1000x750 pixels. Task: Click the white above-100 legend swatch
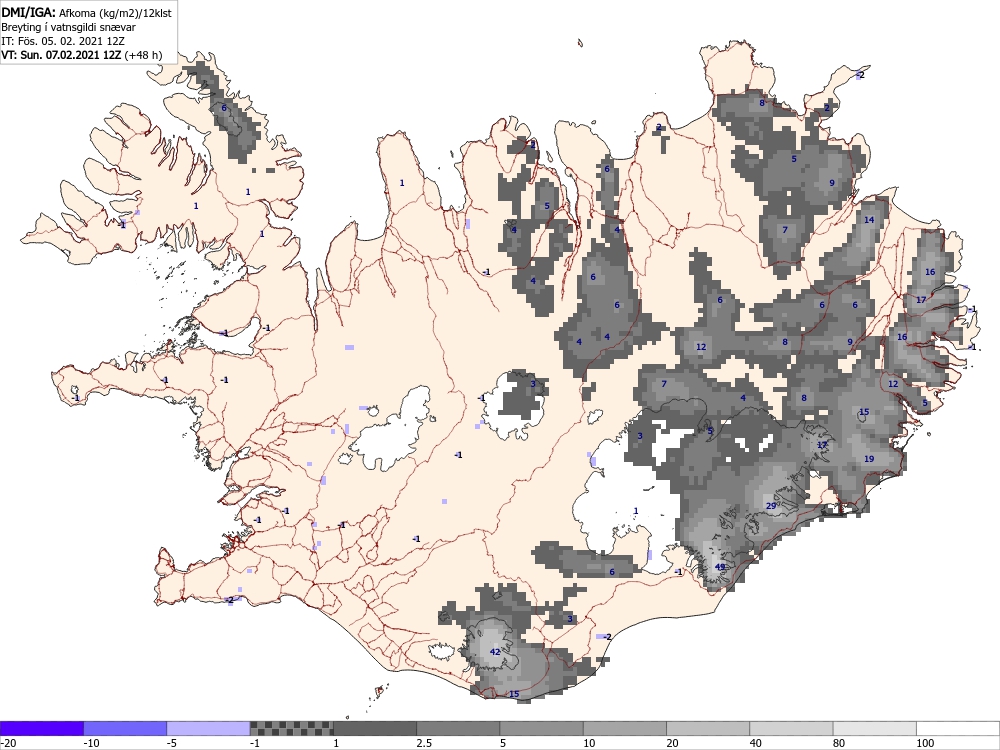pos(958,728)
